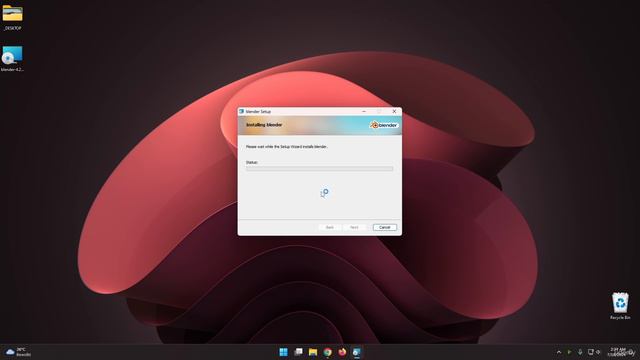Select the Blender Setup installer taskbar icon
This screenshot has height=360, width=640.
click(357, 352)
